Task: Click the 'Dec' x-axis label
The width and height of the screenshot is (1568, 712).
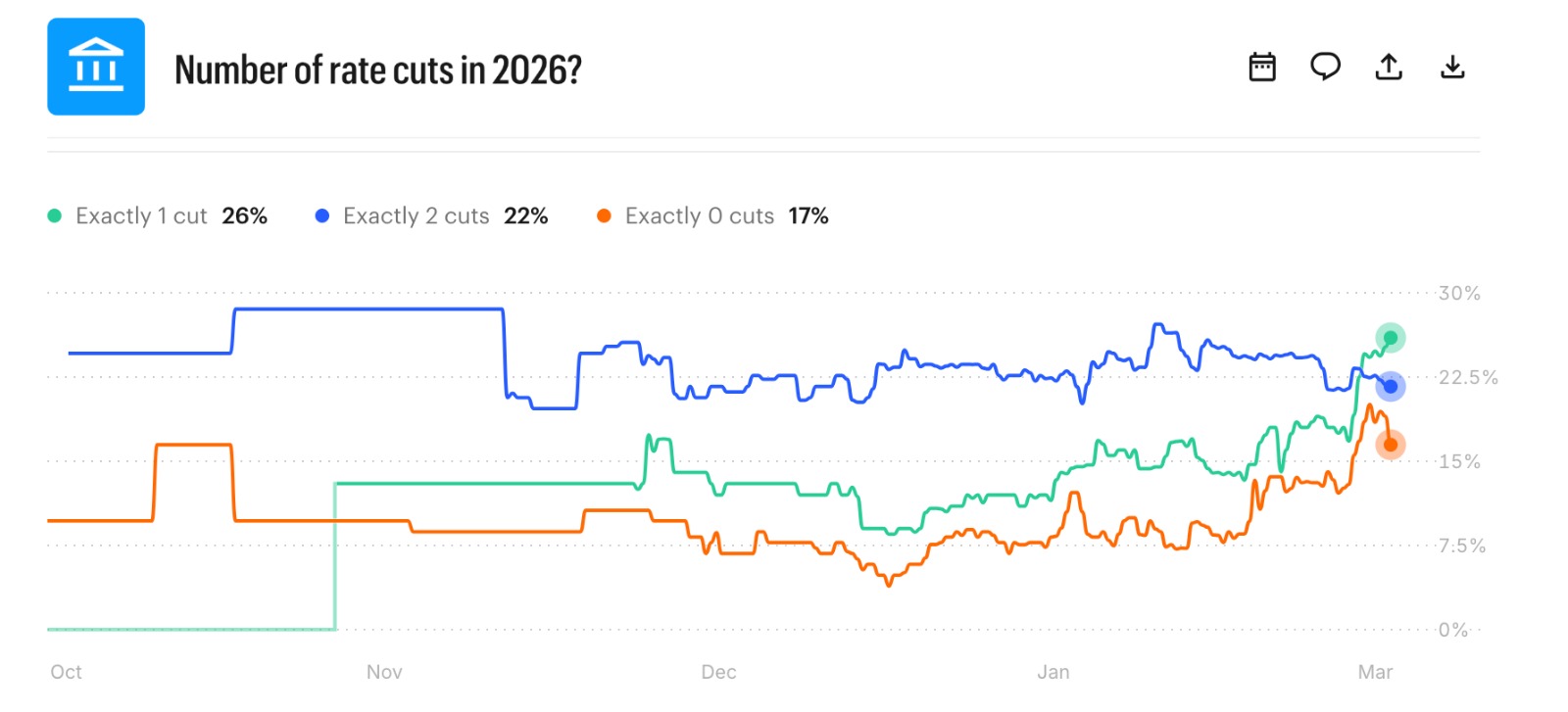Action: click(718, 672)
